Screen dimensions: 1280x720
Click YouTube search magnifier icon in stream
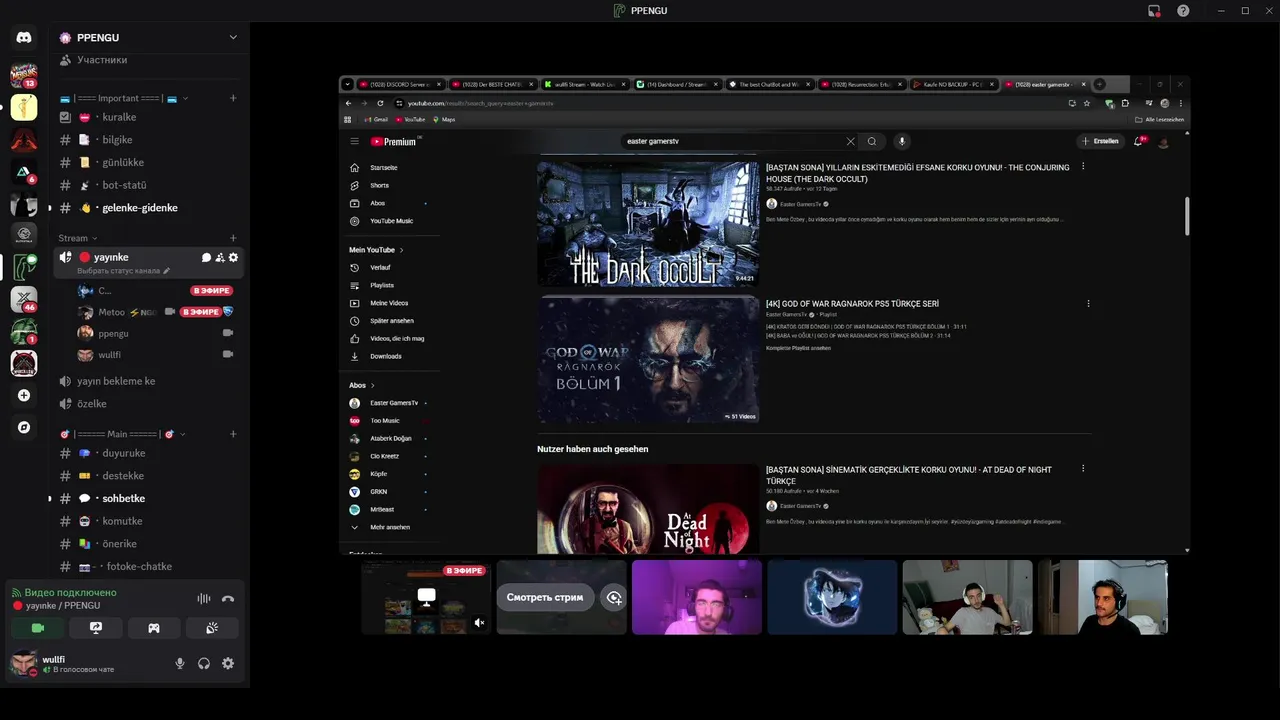872,141
